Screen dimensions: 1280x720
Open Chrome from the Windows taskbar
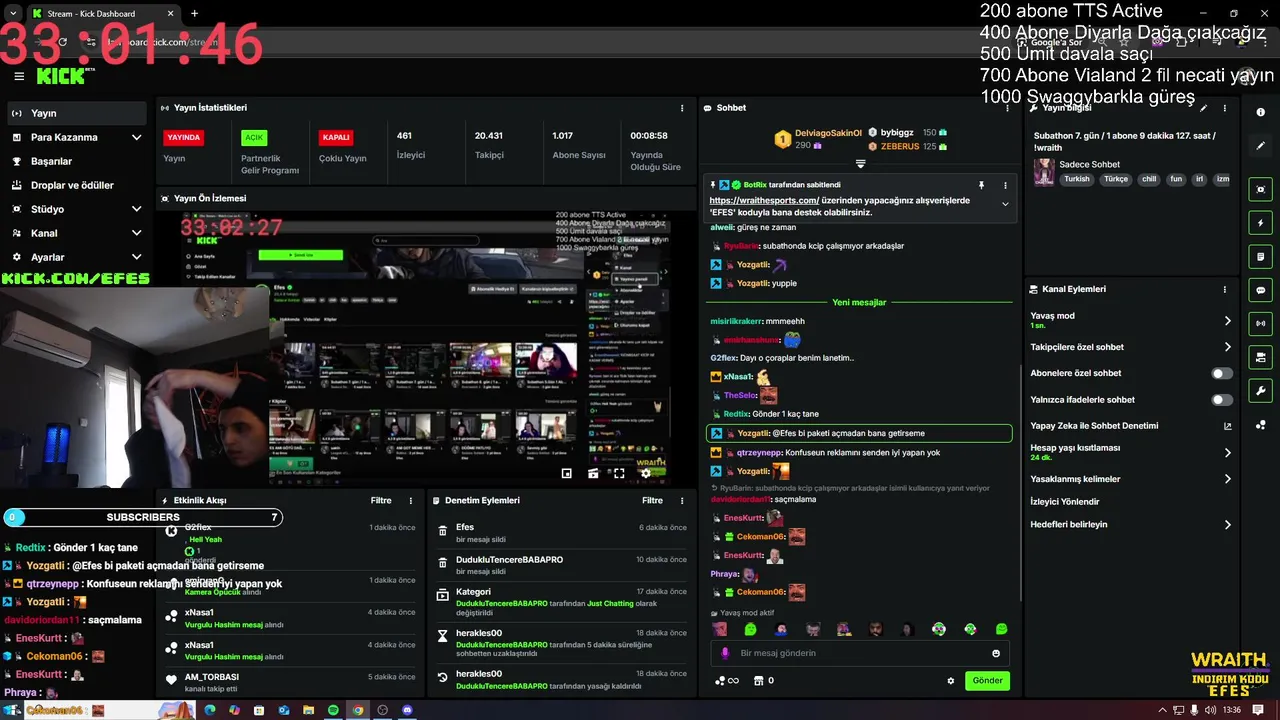tap(358, 710)
